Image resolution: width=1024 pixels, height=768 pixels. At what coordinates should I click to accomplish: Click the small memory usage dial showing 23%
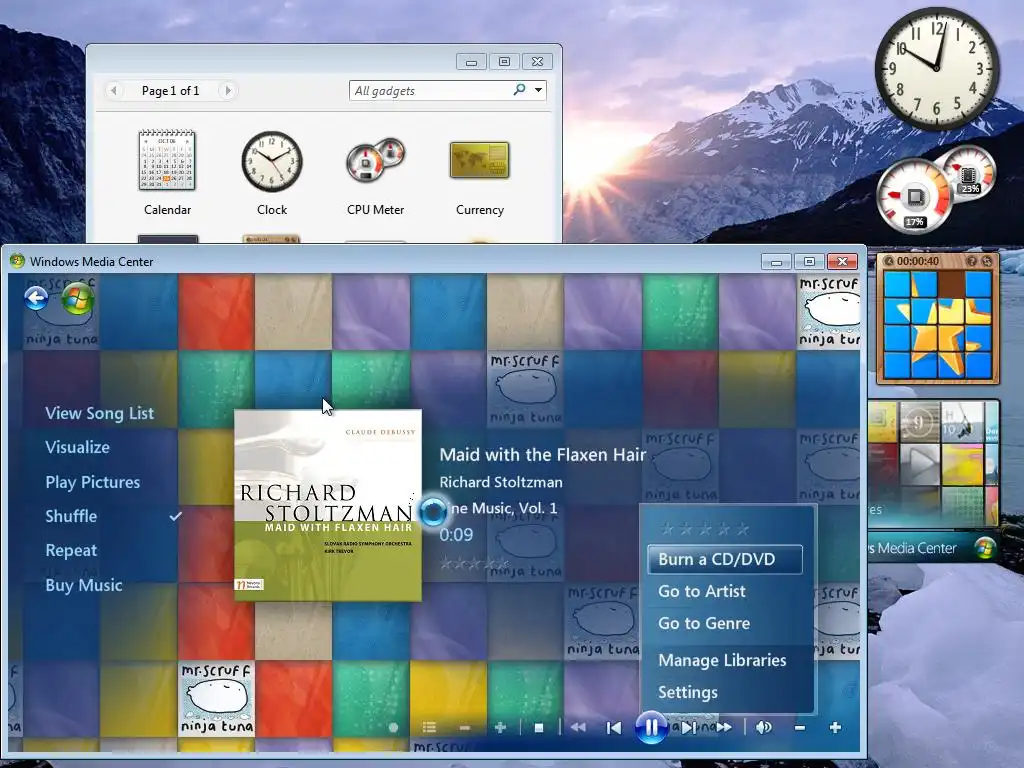tap(968, 172)
